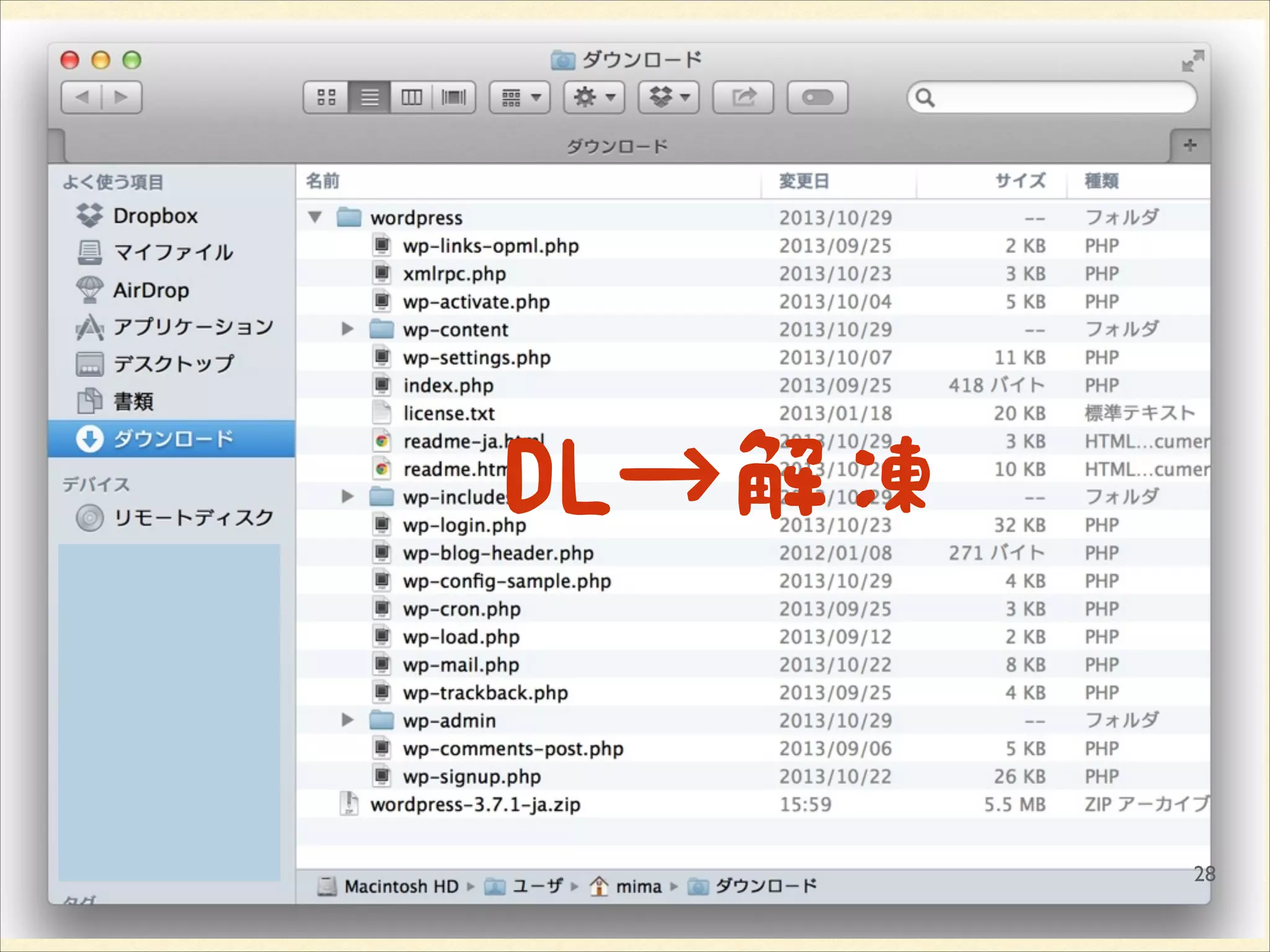Open the gear action menu
Screen dimensions: 1270x952
pyautogui.click(x=594, y=97)
